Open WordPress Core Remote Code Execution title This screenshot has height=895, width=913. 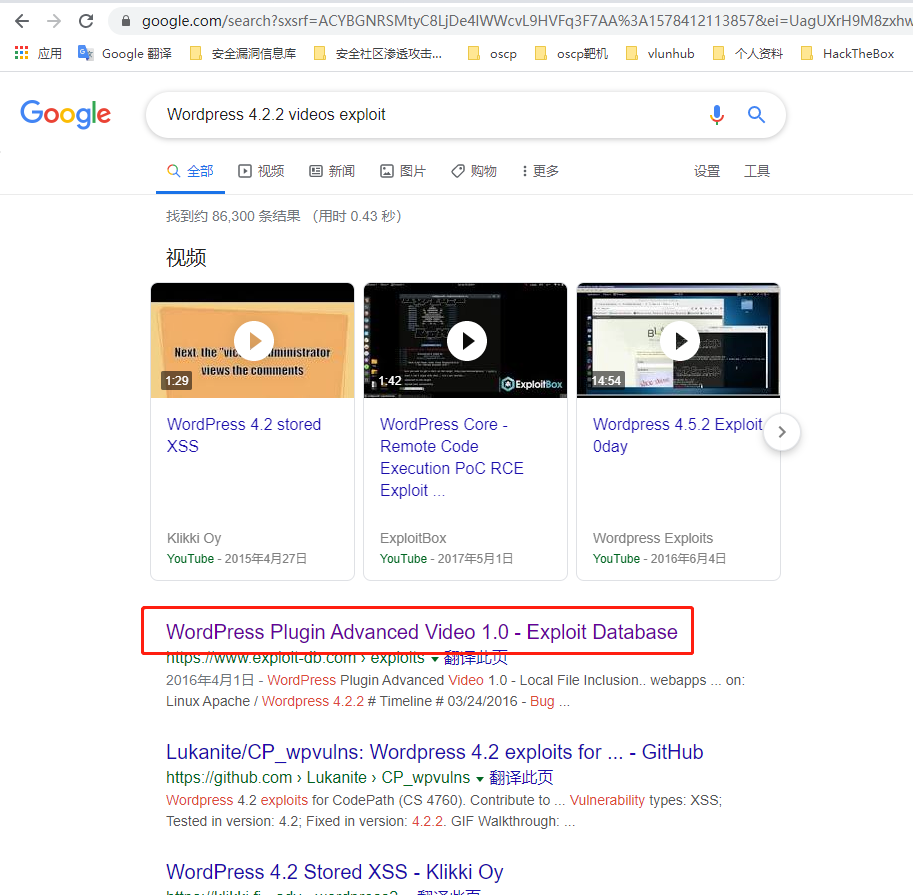coord(452,457)
